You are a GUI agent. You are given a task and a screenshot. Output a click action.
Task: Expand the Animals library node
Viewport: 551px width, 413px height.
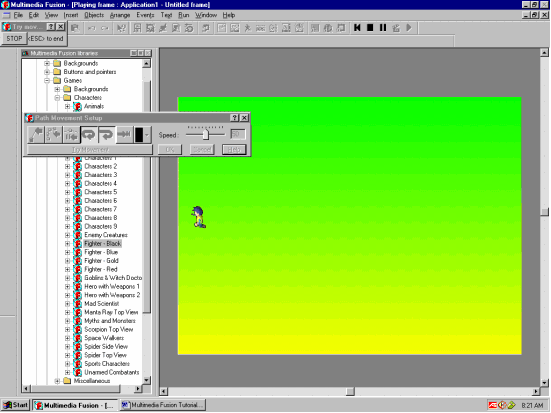pyautogui.click(x=67, y=106)
